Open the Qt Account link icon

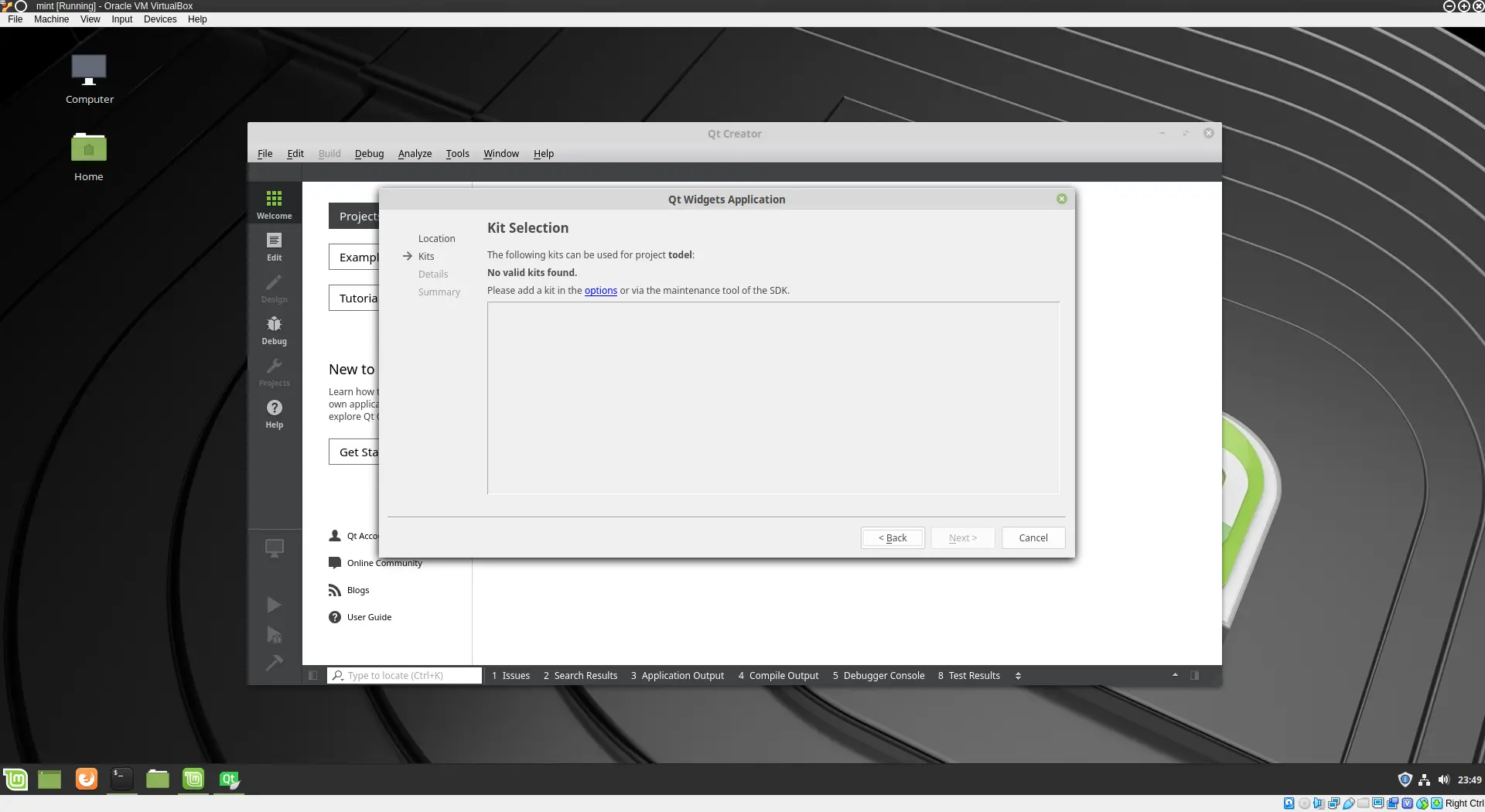(x=335, y=536)
